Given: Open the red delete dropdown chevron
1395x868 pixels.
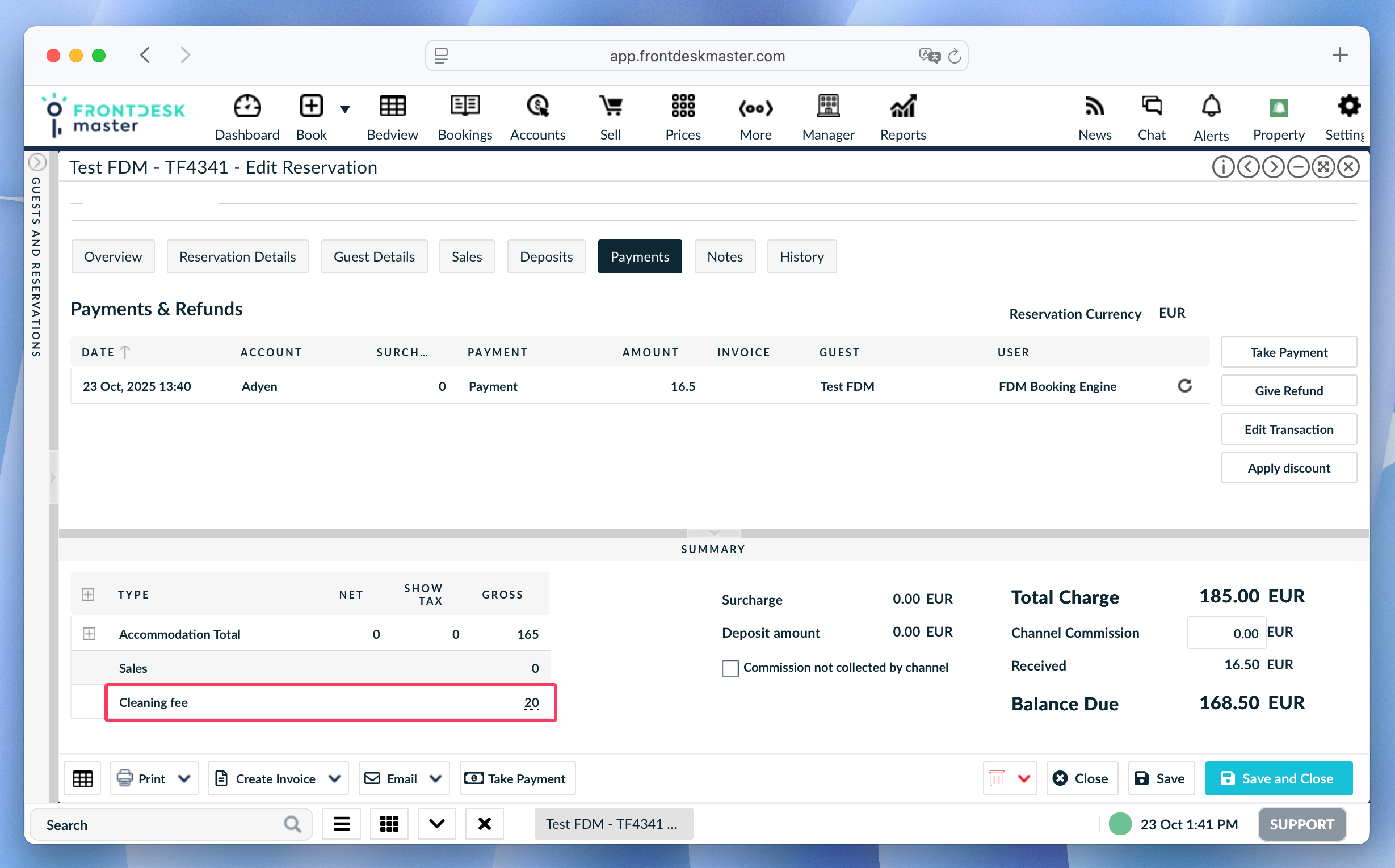Looking at the screenshot, I should click(1023, 778).
